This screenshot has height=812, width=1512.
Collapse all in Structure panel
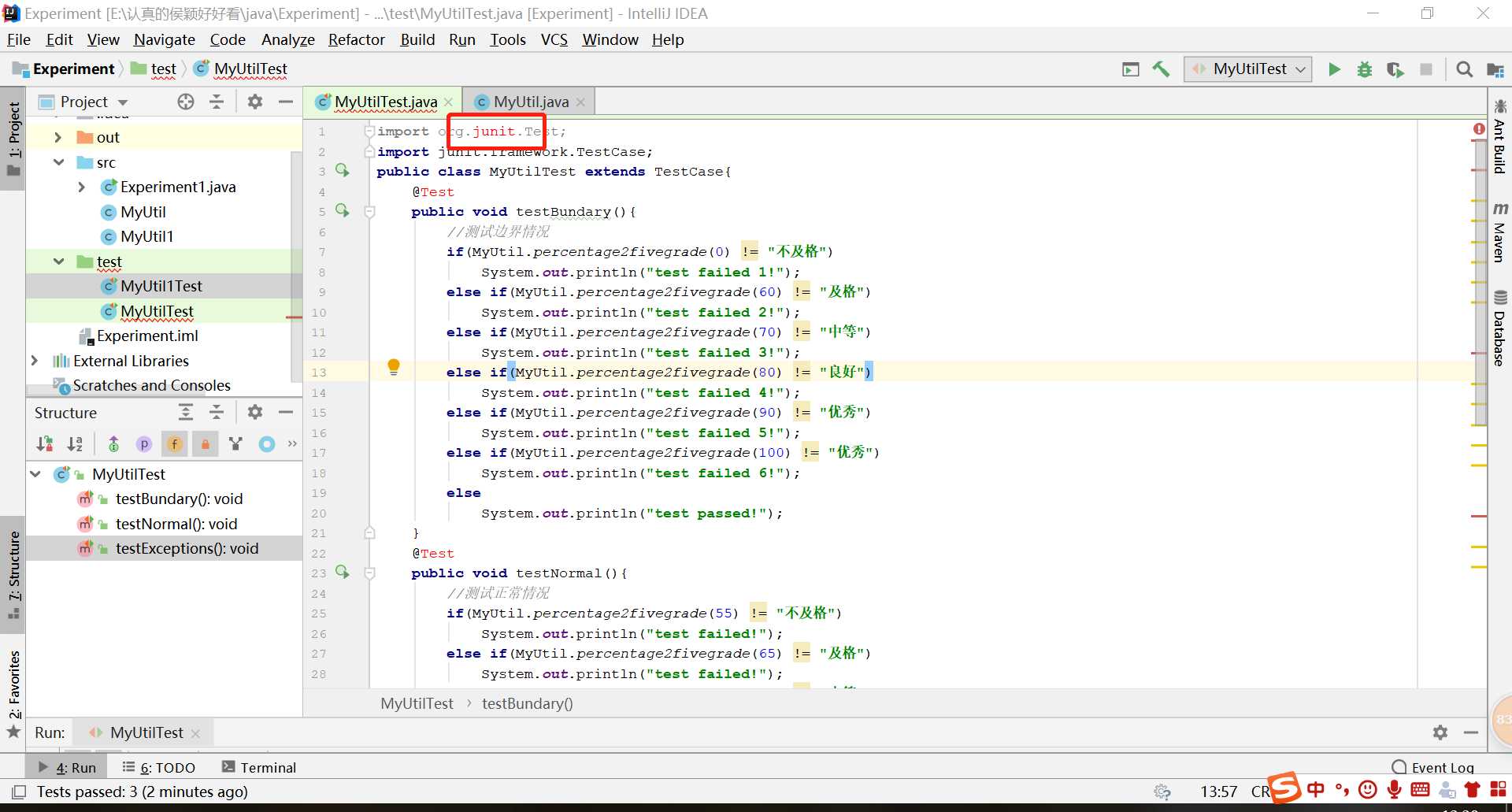point(217,412)
